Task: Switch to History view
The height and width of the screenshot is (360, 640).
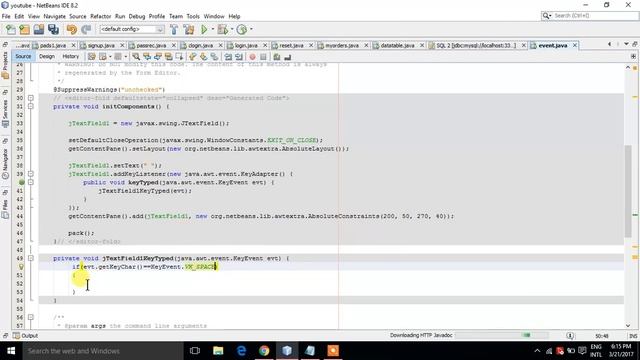Action: coord(71,57)
